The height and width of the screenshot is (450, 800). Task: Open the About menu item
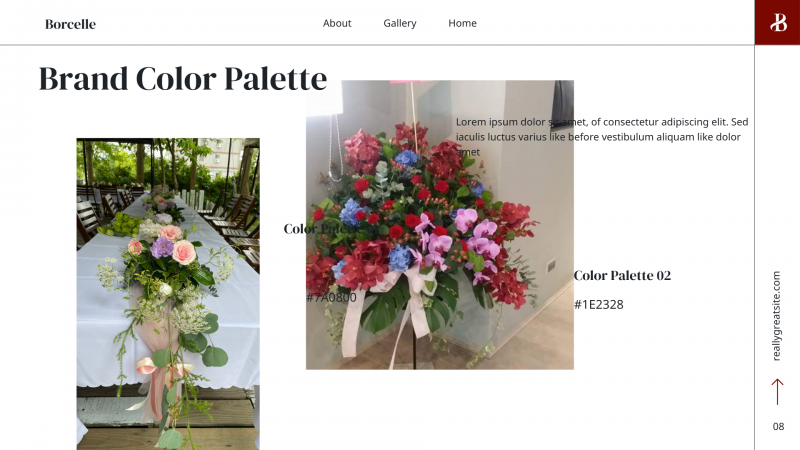tap(337, 23)
